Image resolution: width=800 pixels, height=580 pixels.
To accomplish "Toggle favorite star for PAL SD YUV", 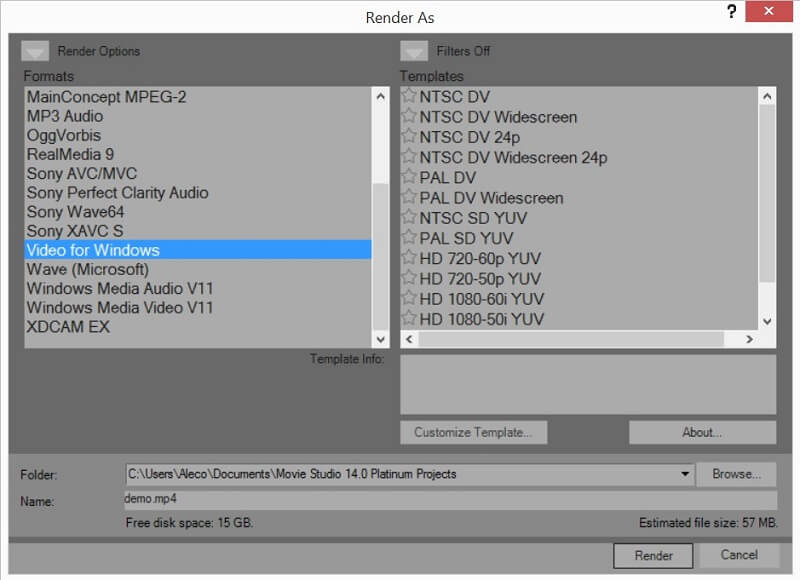I will point(409,237).
